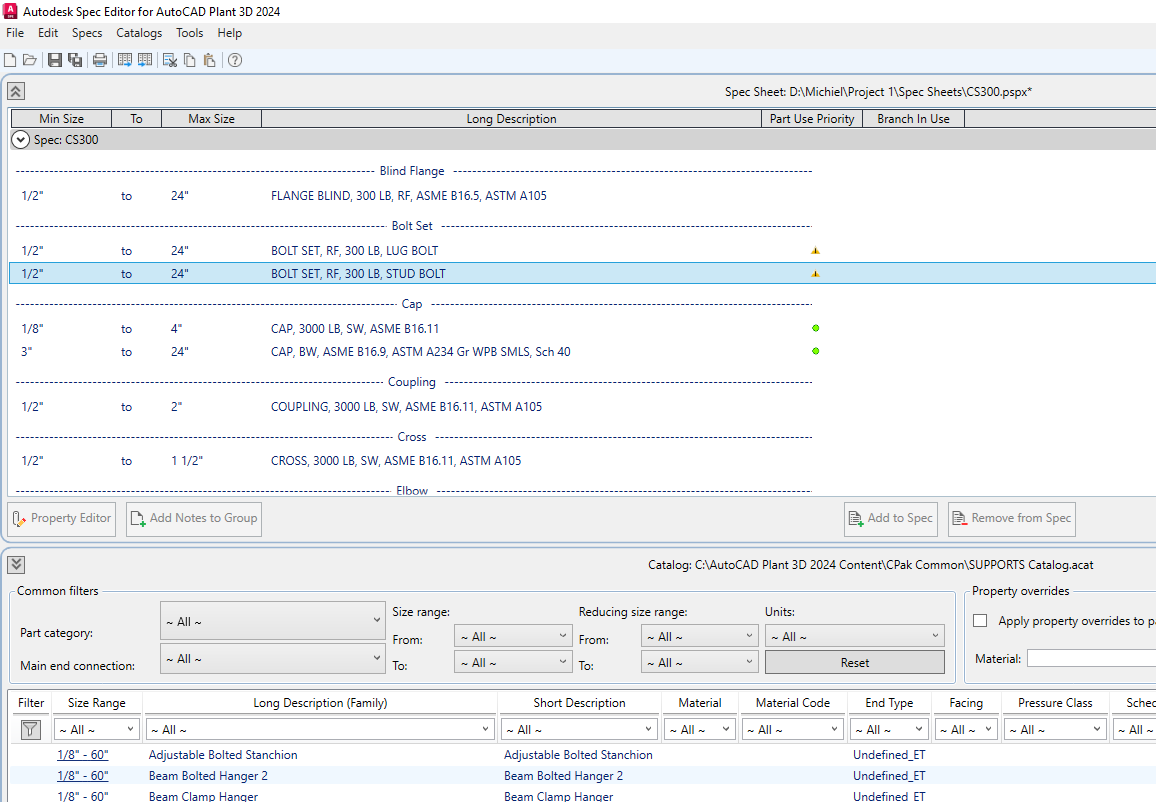The image size is (1156, 802).
Task: Select BOLT SET, RF, 300 LB, LUG BOLT row
Action: (582, 251)
